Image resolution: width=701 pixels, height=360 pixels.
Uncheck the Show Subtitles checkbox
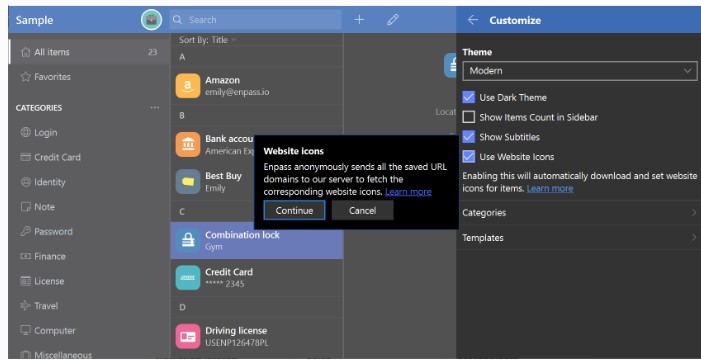pyautogui.click(x=469, y=137)
